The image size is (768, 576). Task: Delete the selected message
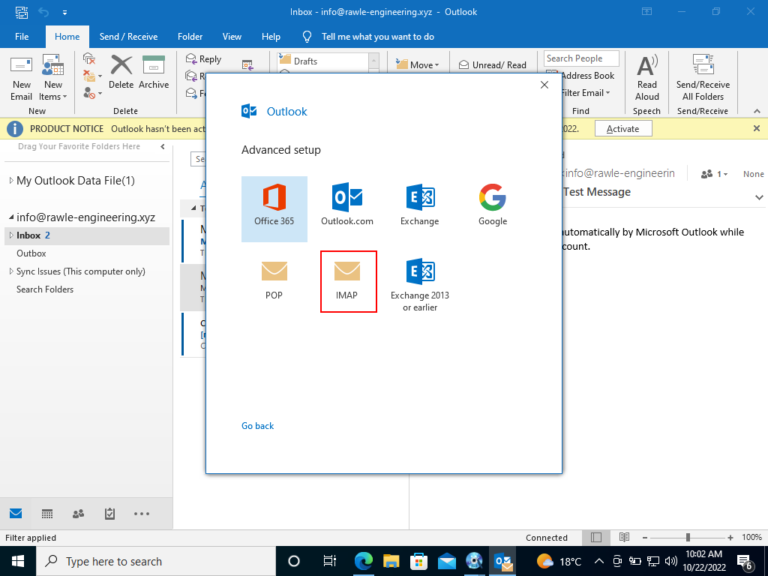click(x=121, y=72)
